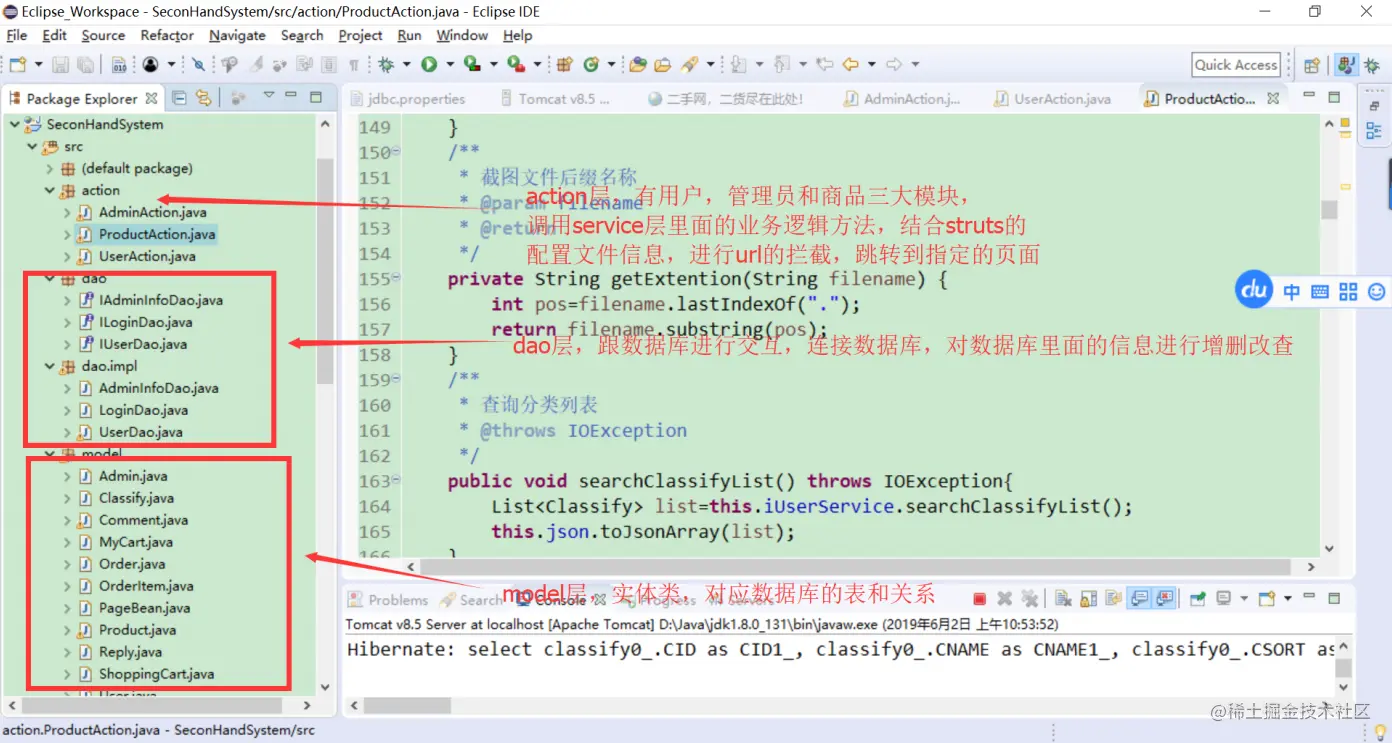Click the Open Console icon
1392x743 pixels.
point(1266,599)
